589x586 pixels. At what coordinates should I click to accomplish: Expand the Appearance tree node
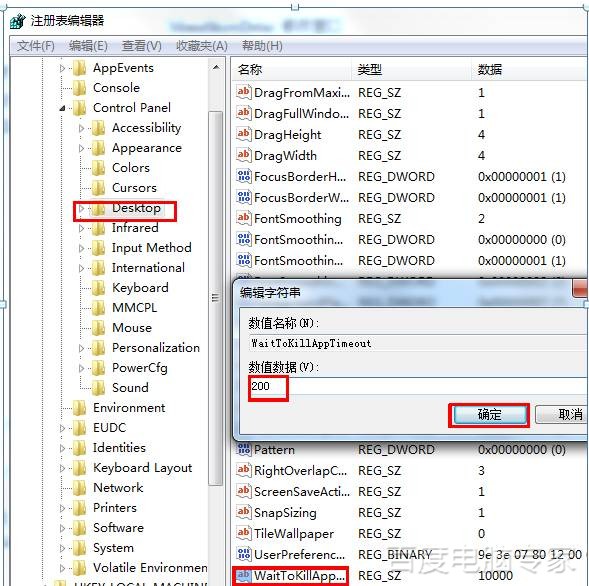click(81, 148)
